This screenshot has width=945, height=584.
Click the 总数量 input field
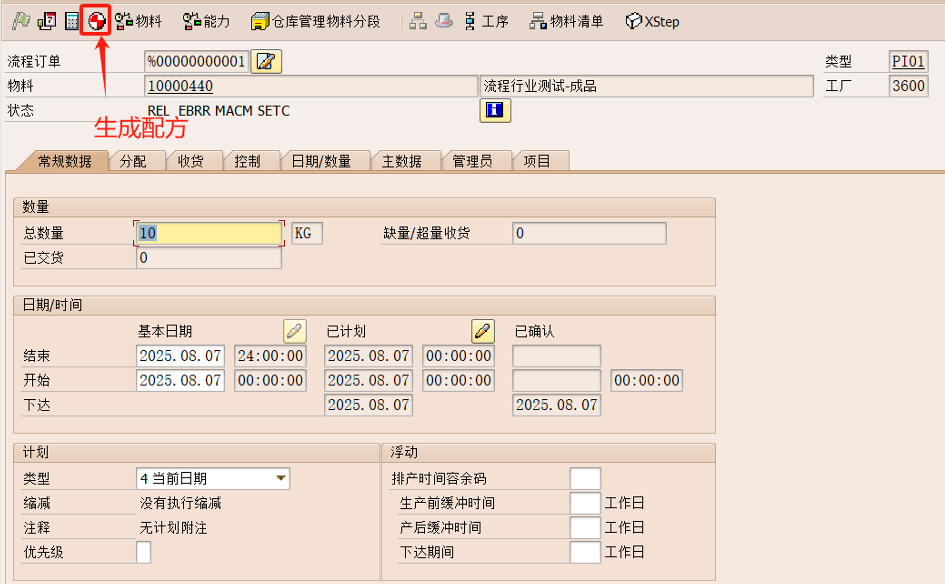click(x=209, y=233)
